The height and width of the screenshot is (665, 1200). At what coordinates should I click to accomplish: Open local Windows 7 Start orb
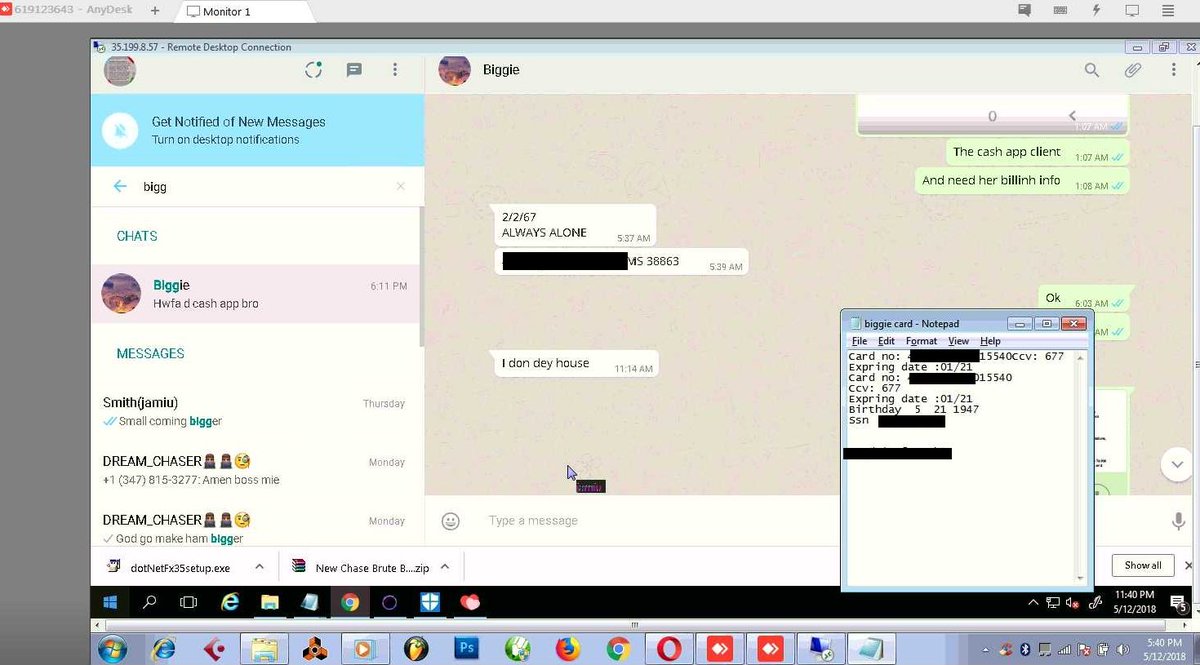[112, 648]
